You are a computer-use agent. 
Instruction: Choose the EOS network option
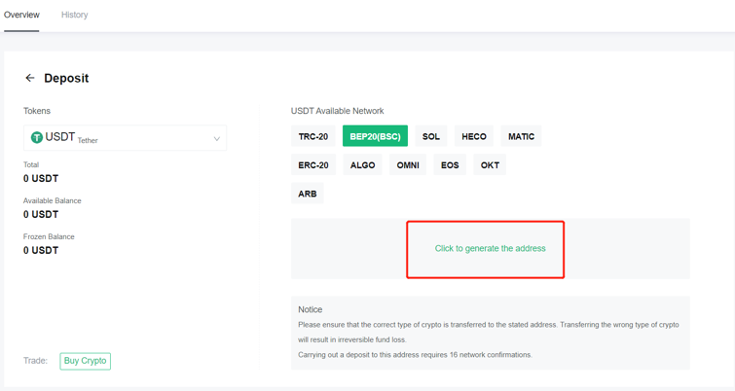click(450, 165)
